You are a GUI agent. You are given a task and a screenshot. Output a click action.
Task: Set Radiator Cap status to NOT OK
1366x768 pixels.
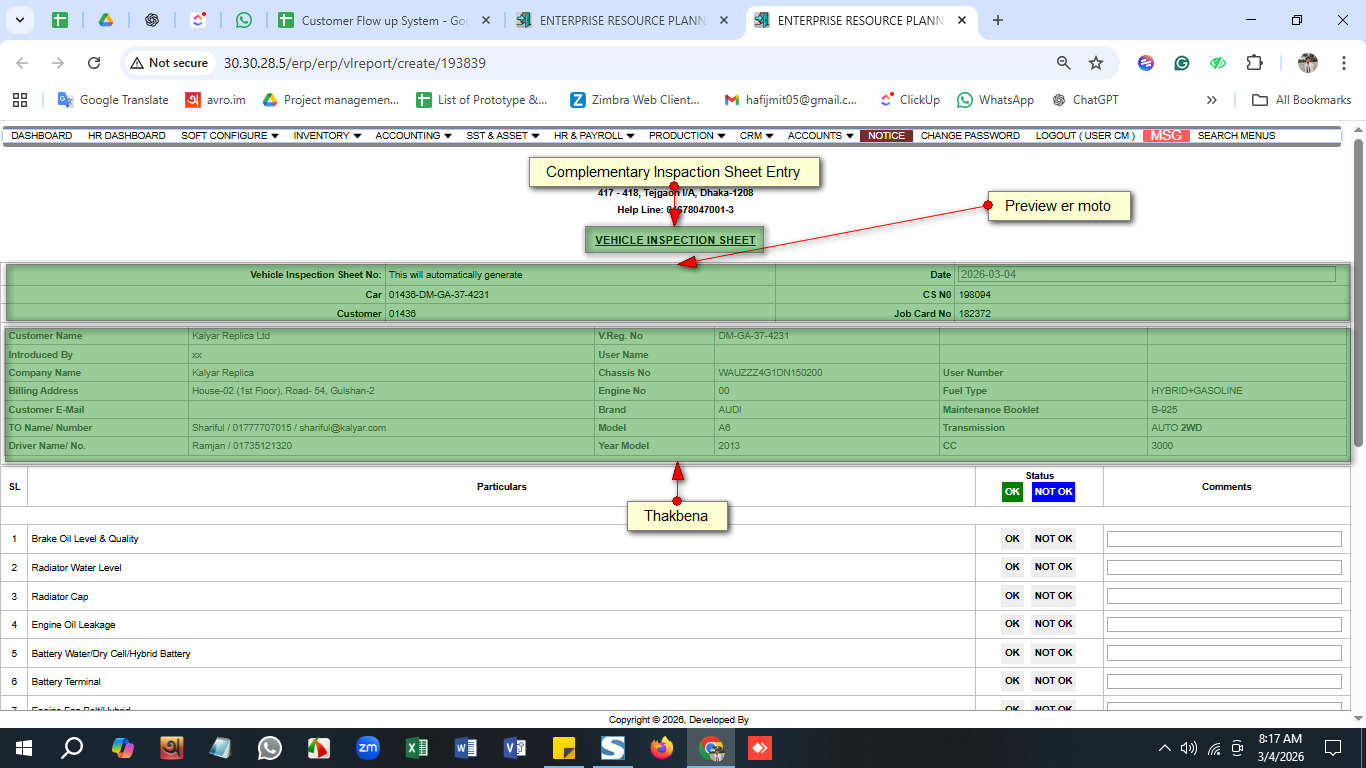[1053, 596]
